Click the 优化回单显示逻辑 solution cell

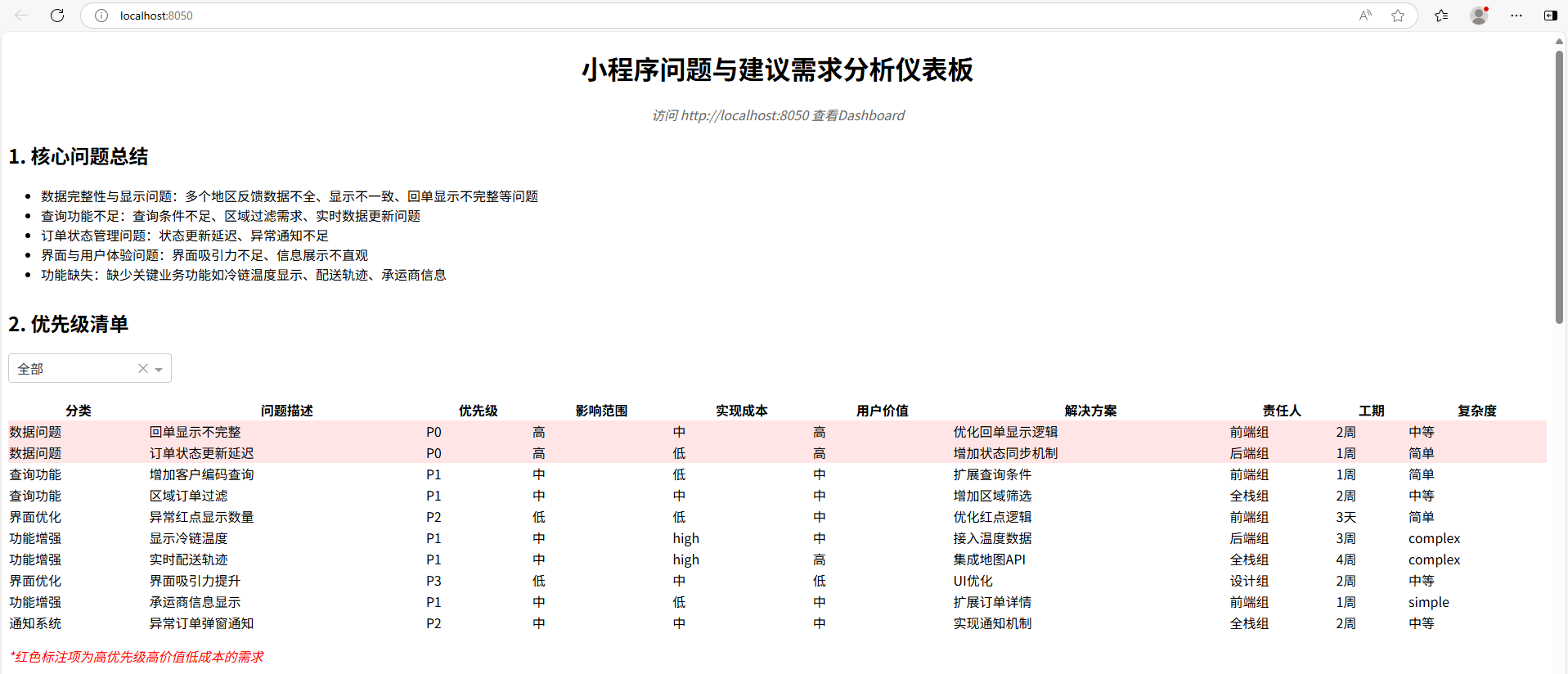pyautogui.click(x=1091, y=432)
